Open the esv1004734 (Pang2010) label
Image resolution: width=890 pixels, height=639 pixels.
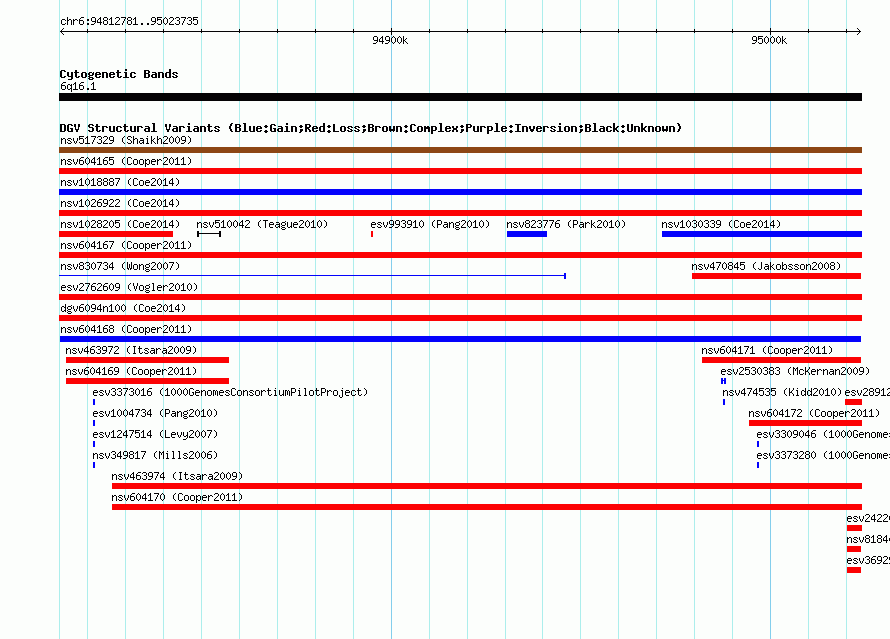pyautogui.click(x=155, y=413)
